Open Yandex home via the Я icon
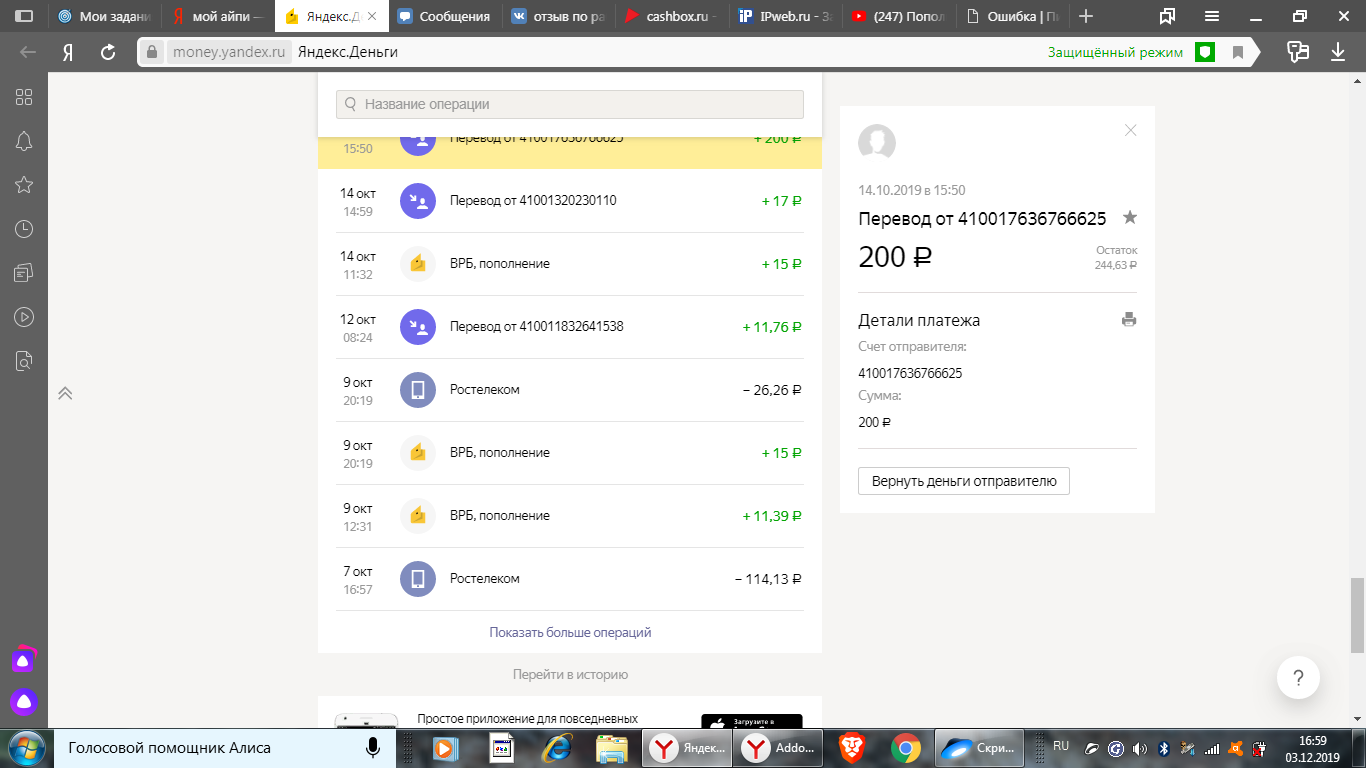Screen dimensions: 1366x768 point(68,52)
